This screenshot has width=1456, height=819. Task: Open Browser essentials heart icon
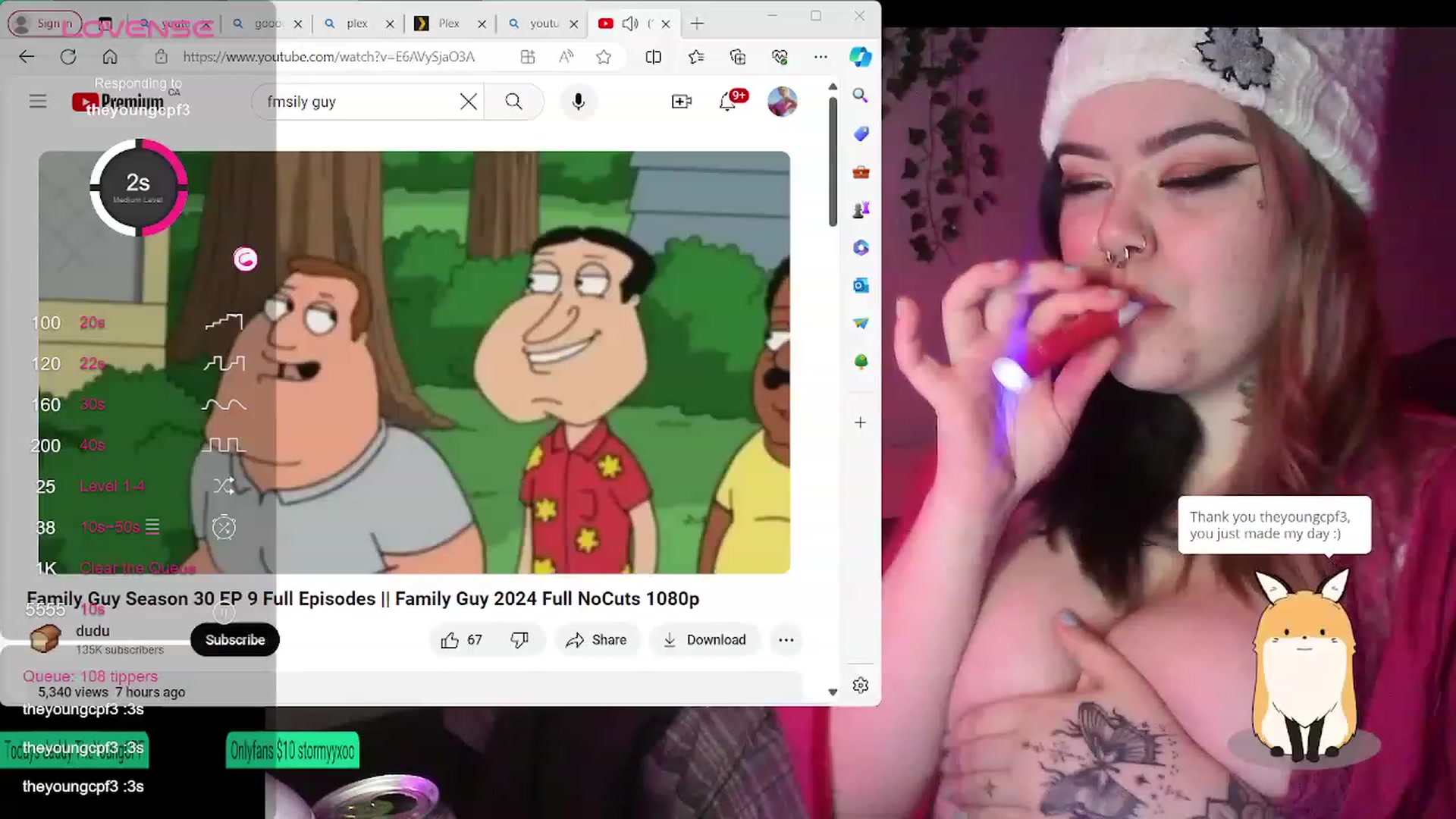point(780,57)
